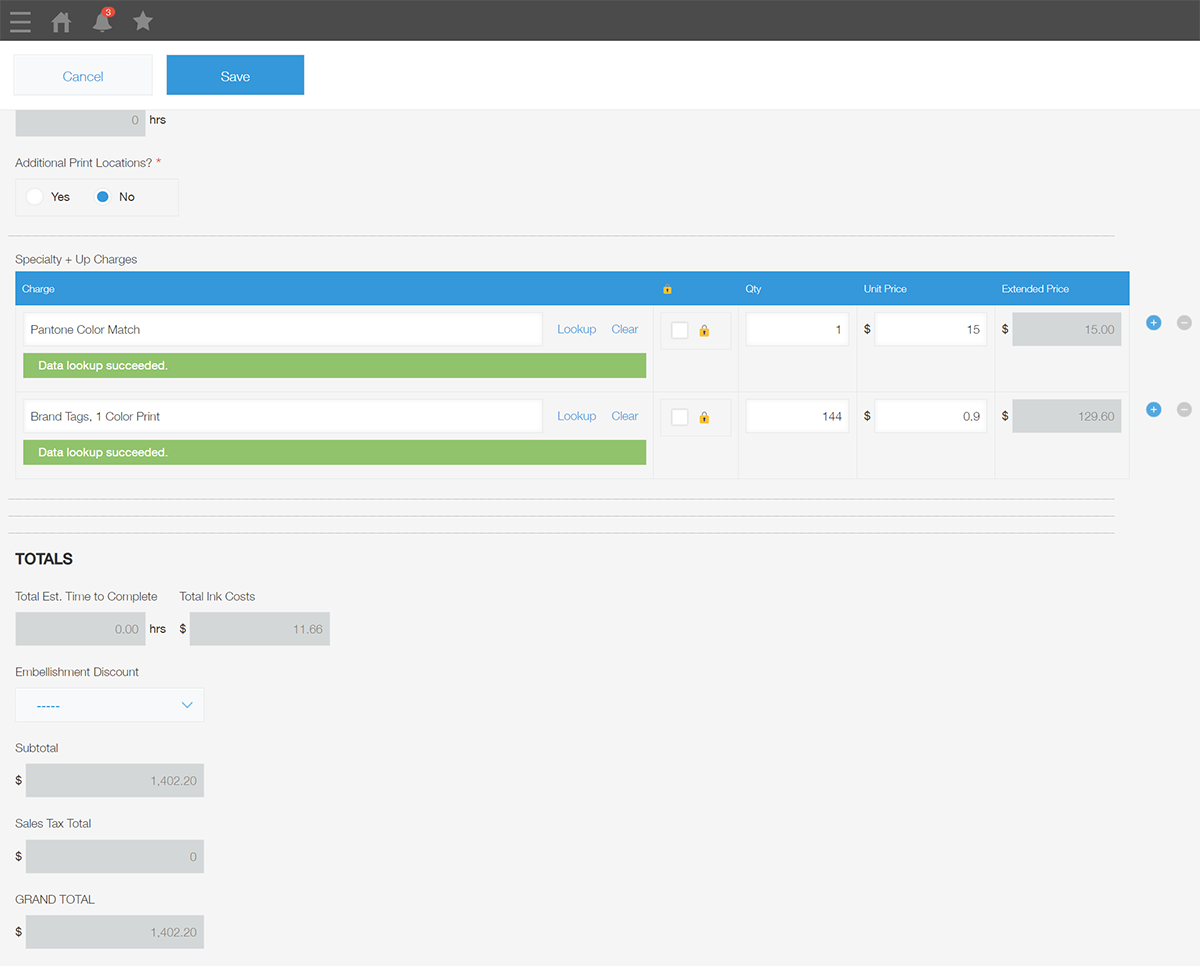The image size is (1200, 966).
Task: Remove the Pantone Color Match row
Action: (x=1184, y=323)
